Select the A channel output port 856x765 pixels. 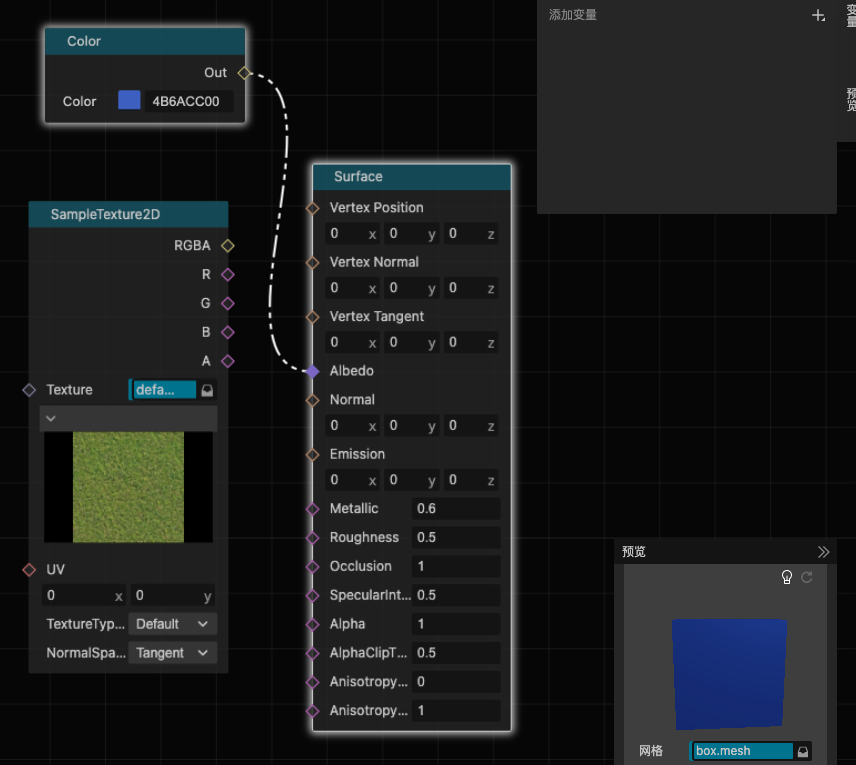click(228, 361)
